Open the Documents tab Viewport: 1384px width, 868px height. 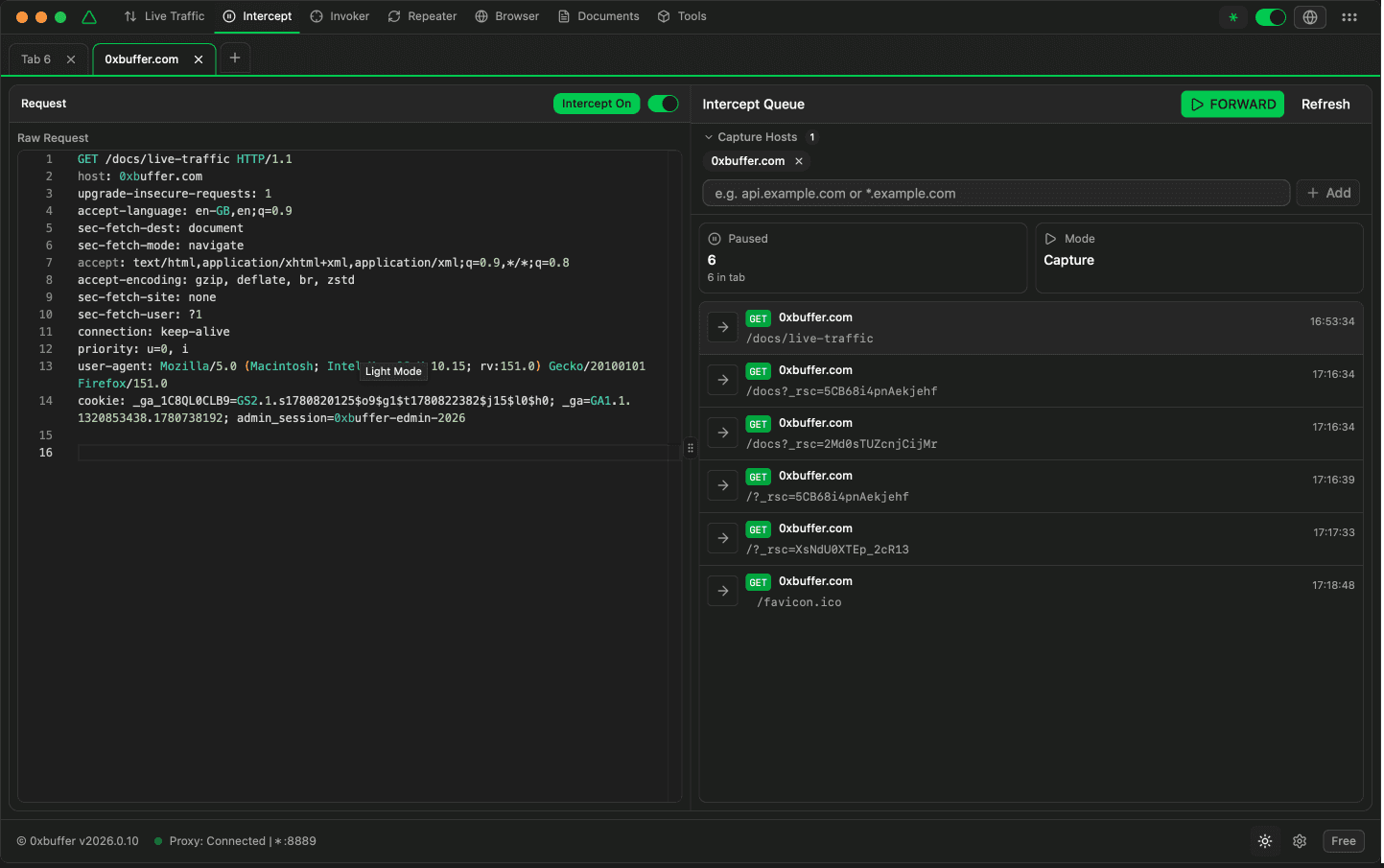click(598, 16)
